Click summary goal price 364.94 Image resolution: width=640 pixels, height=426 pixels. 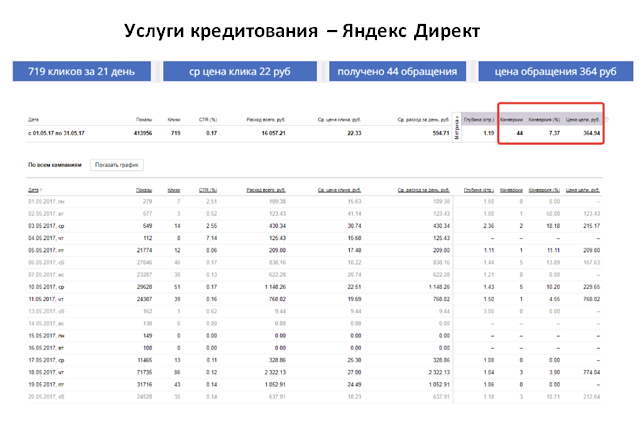click(591, 133)
